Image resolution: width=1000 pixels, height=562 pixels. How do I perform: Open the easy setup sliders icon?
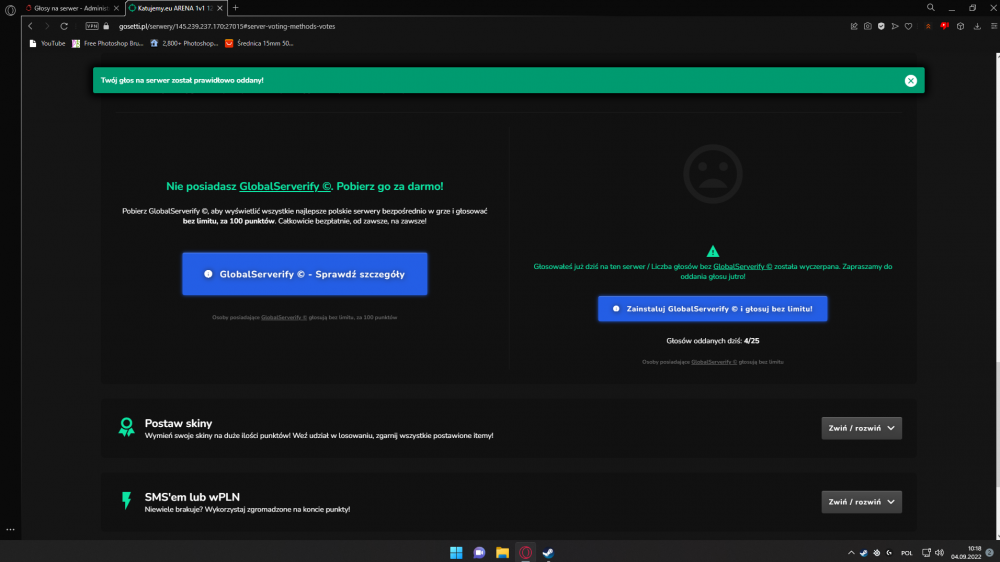994,26
